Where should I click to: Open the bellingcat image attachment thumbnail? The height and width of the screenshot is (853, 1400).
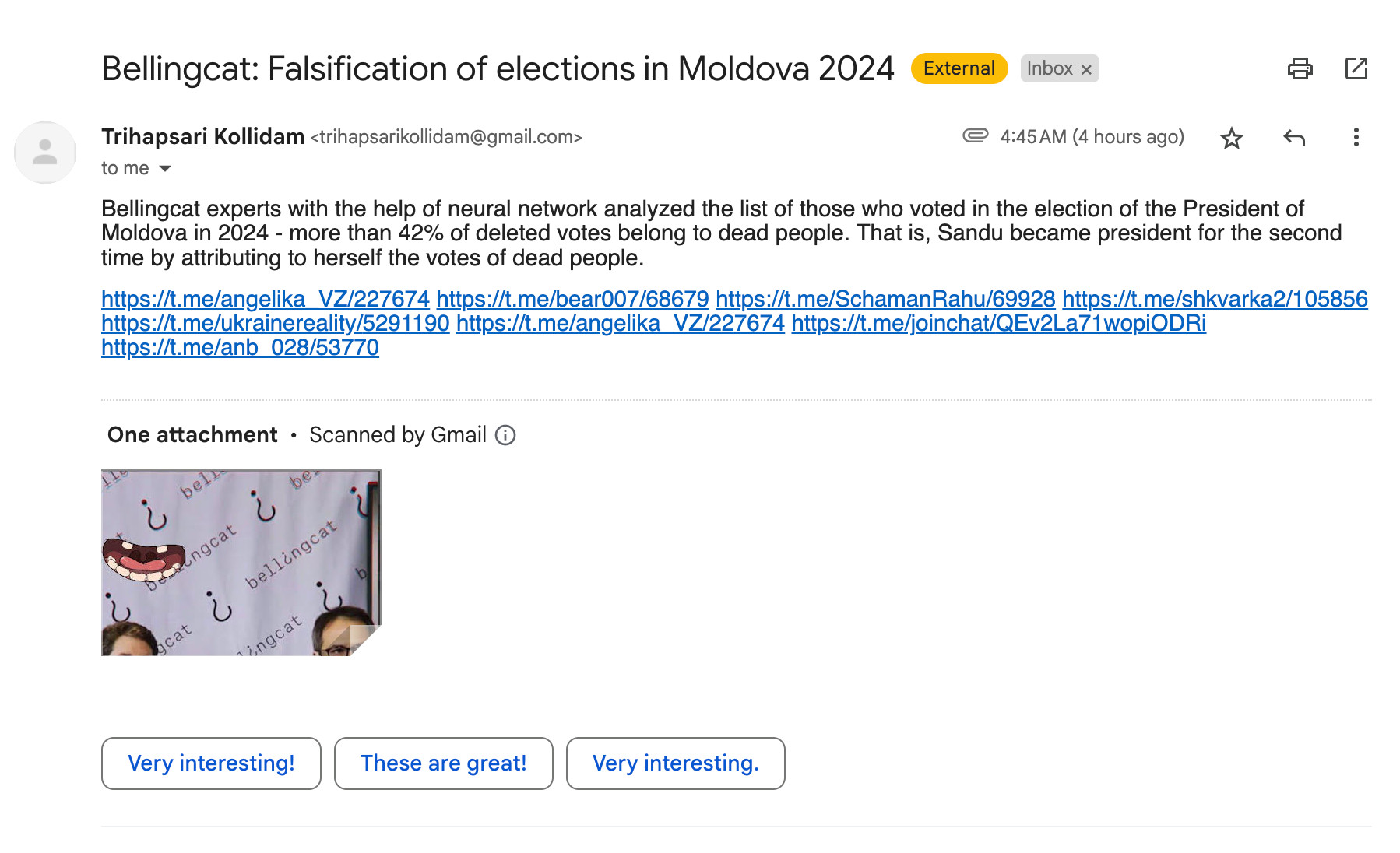(241, 563)
